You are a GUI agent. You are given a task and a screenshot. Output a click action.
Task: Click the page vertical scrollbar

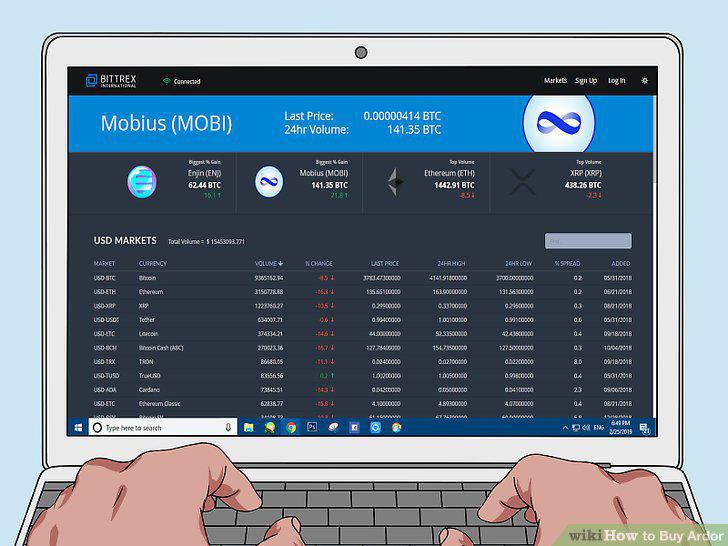pos(655,139)
